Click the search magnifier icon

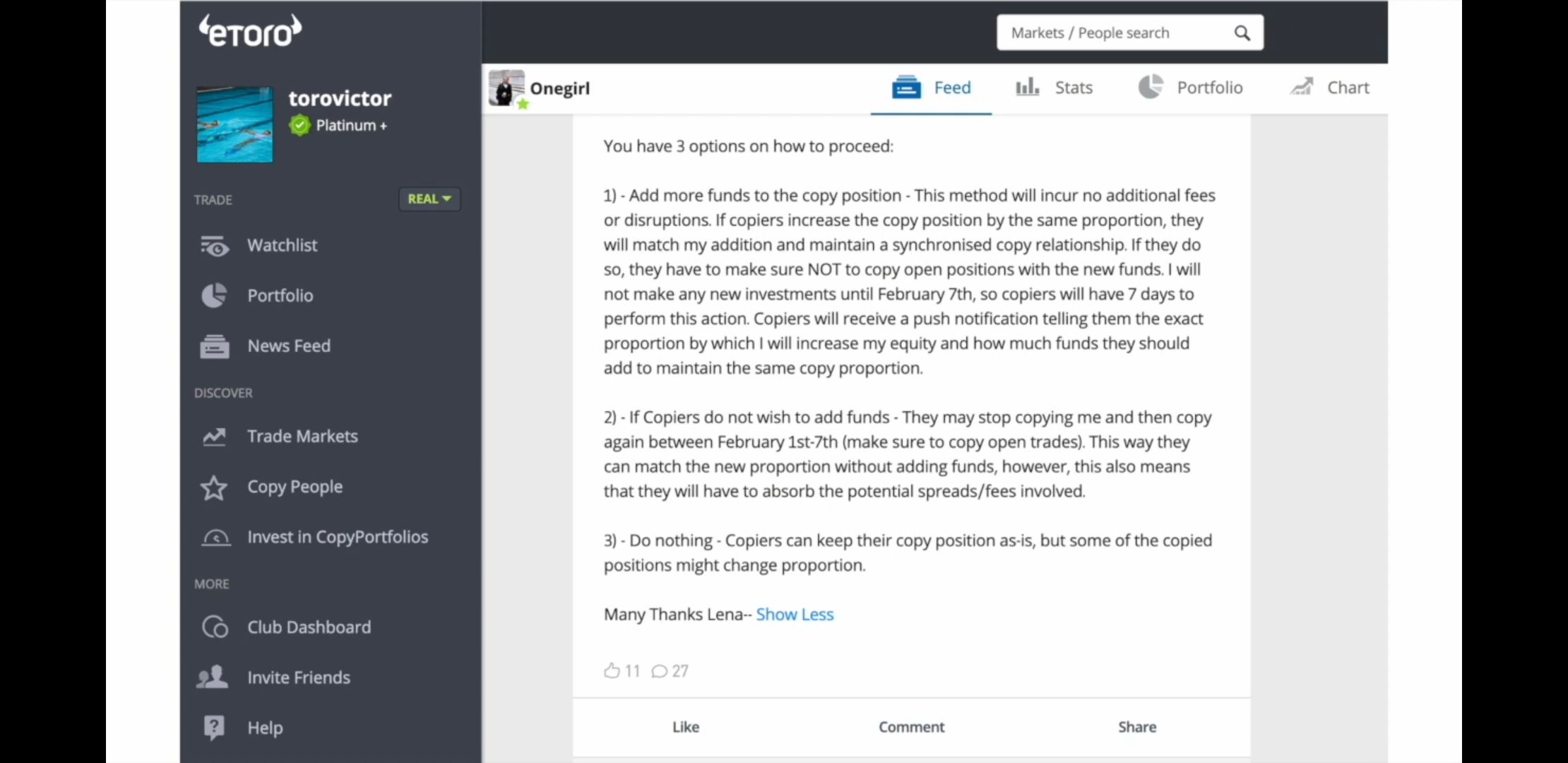click(x=1242, y=33)
